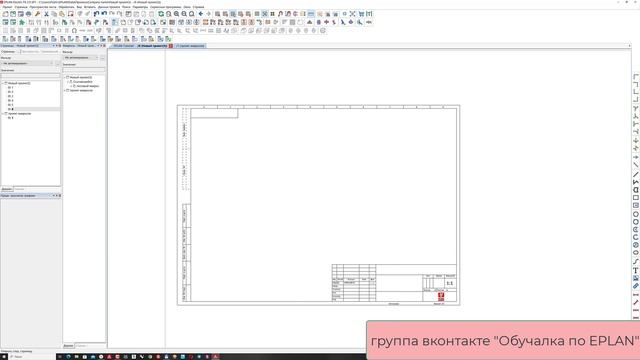Click the red logo in title block

(x=441, y=296)
